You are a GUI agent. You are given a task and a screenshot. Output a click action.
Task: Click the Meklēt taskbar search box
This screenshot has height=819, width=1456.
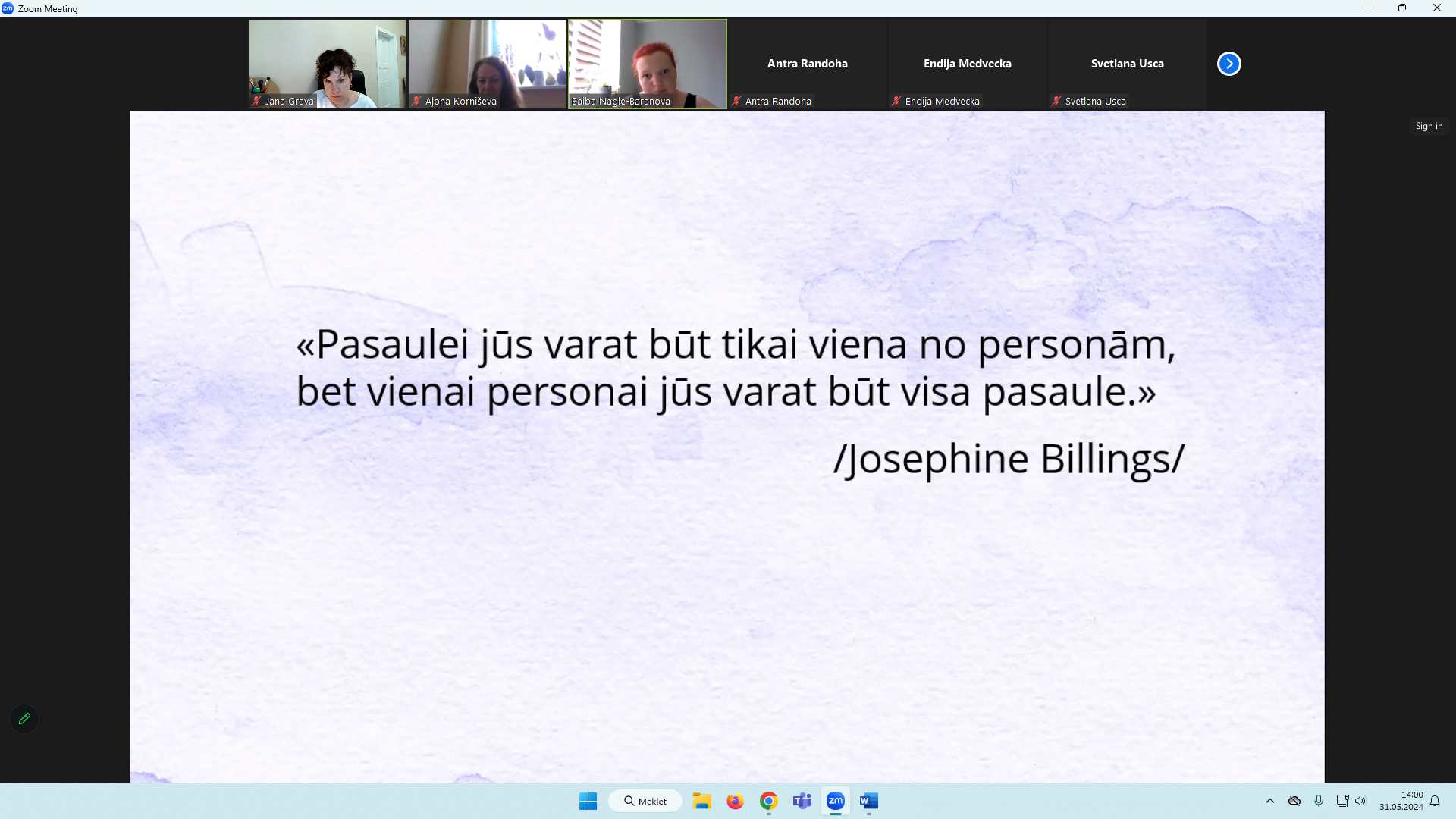tap(645, 801)
